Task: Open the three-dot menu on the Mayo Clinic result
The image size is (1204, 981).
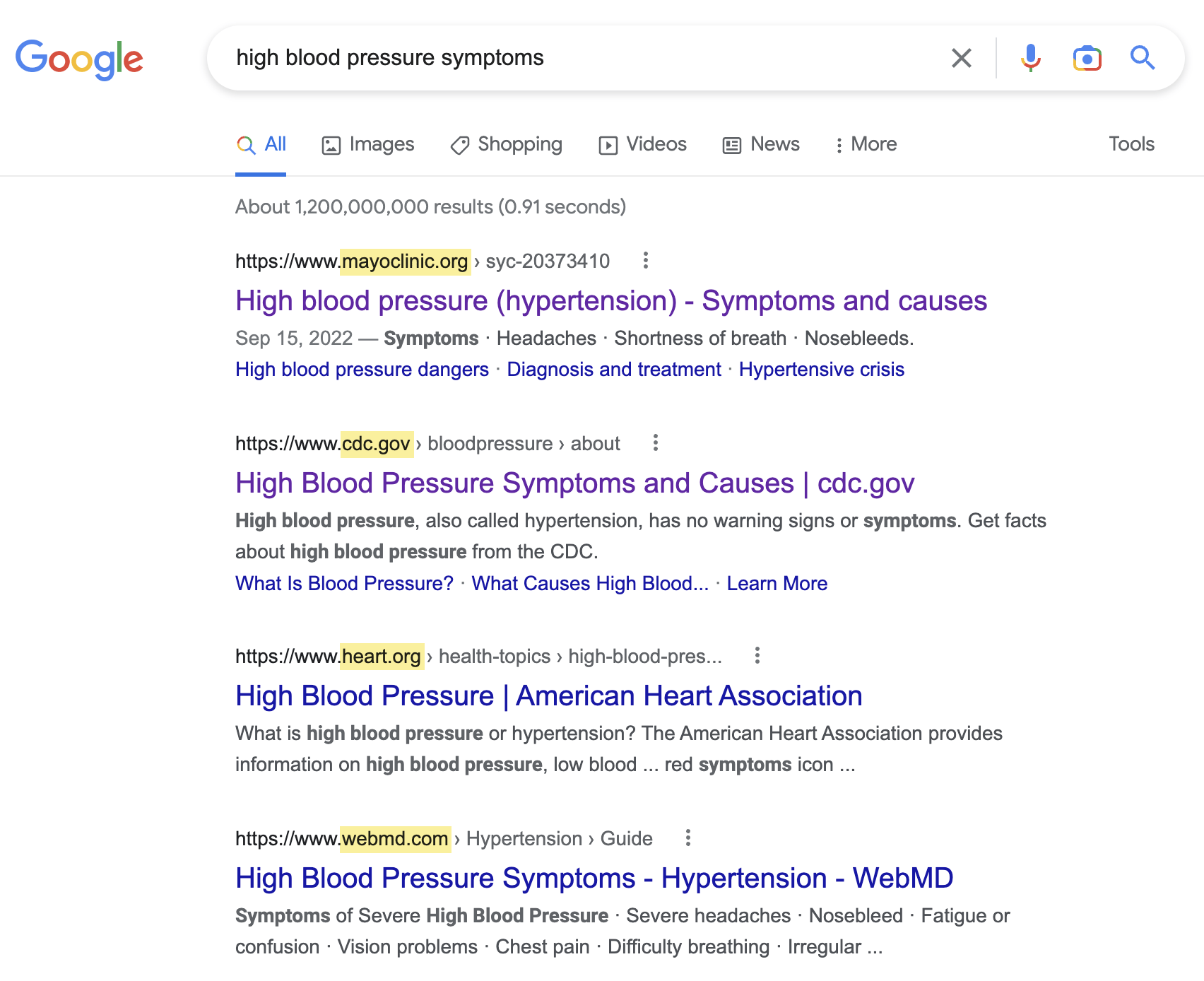Action: [x=647, y=261]
